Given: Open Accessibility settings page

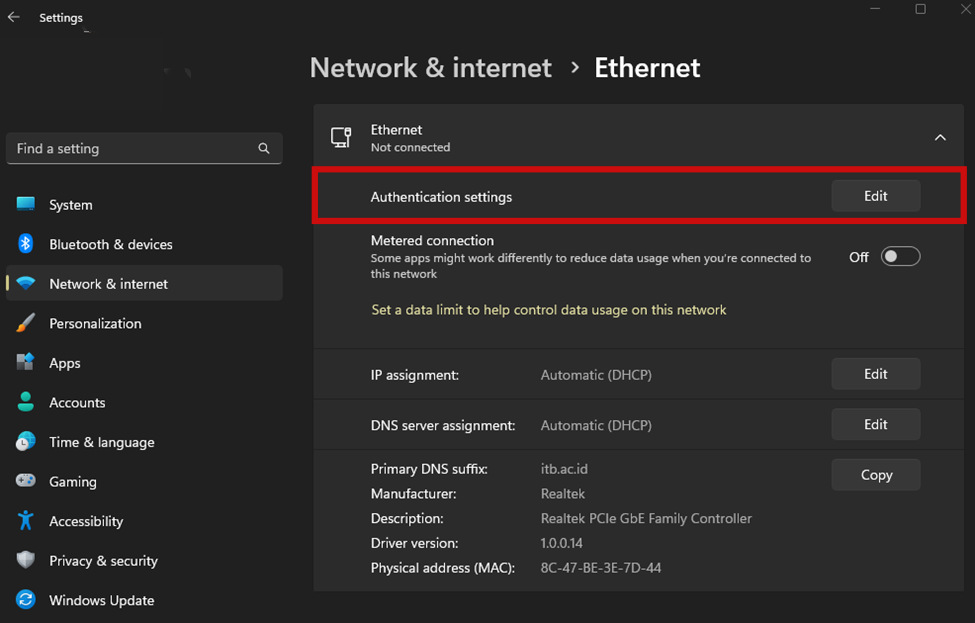Looking at the screenshot, I should 86,521.
